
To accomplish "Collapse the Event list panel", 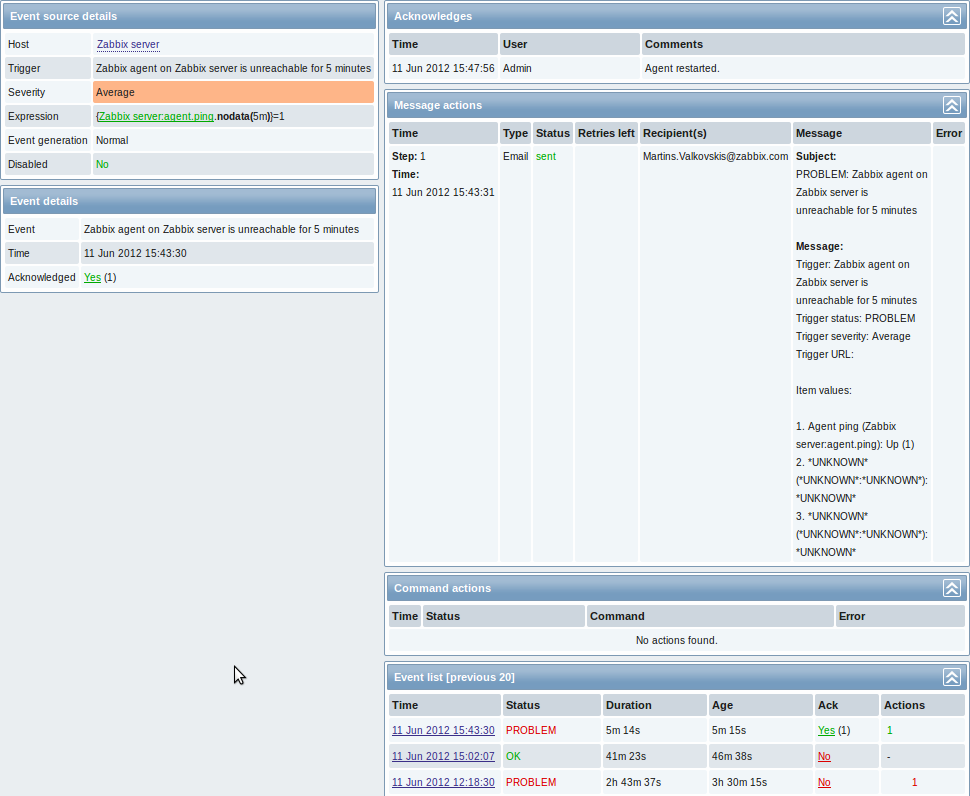I will tap(951, 677).
